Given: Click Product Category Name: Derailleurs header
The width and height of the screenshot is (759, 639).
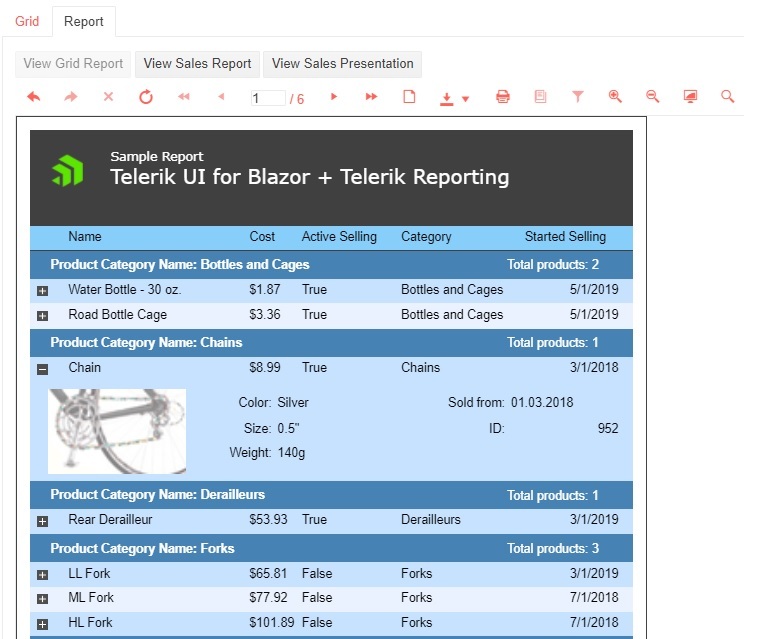Looking at the screenshot, I should pos(158,494).
